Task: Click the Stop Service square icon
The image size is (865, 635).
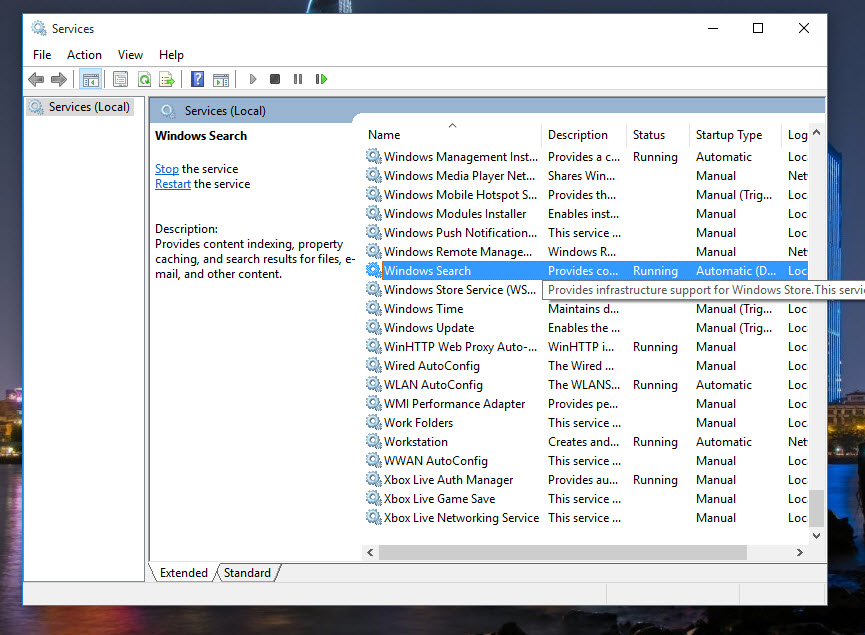Action: (x=275, y=79)
